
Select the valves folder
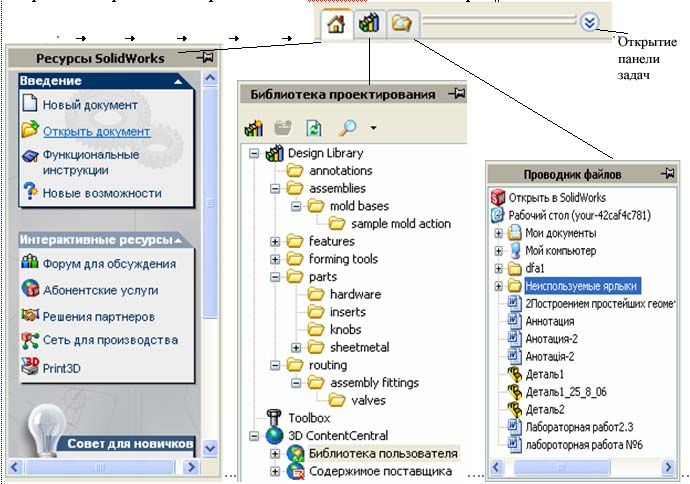pos(368,400)
